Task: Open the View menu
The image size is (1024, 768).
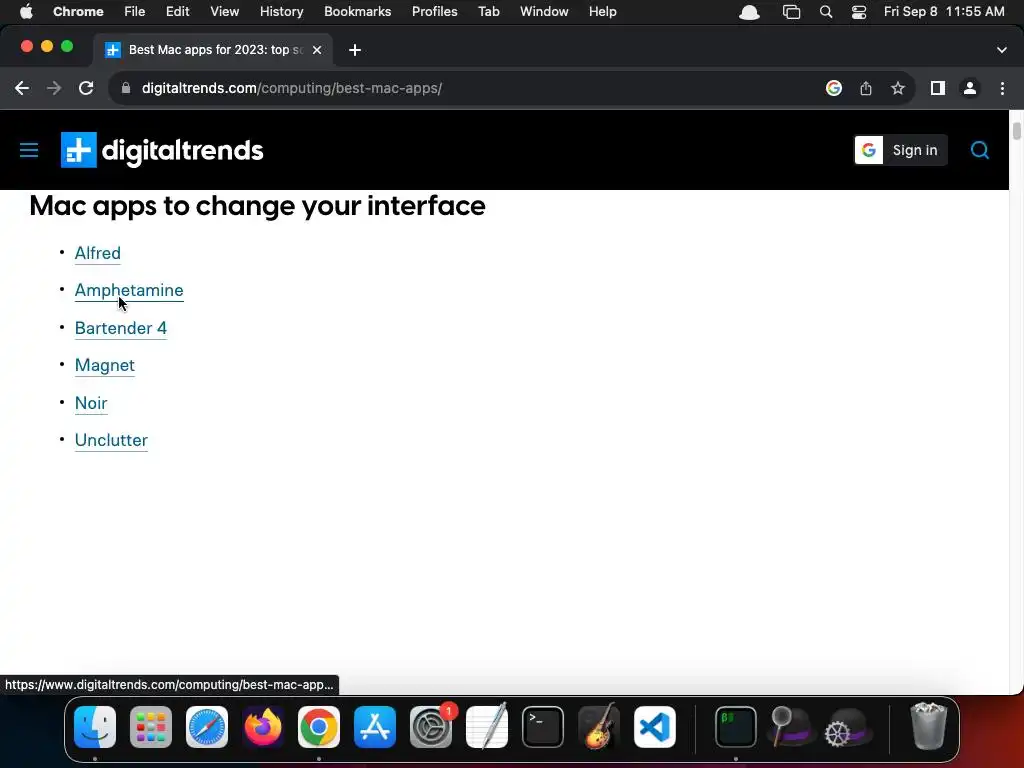Action: [x=225, y=12]
